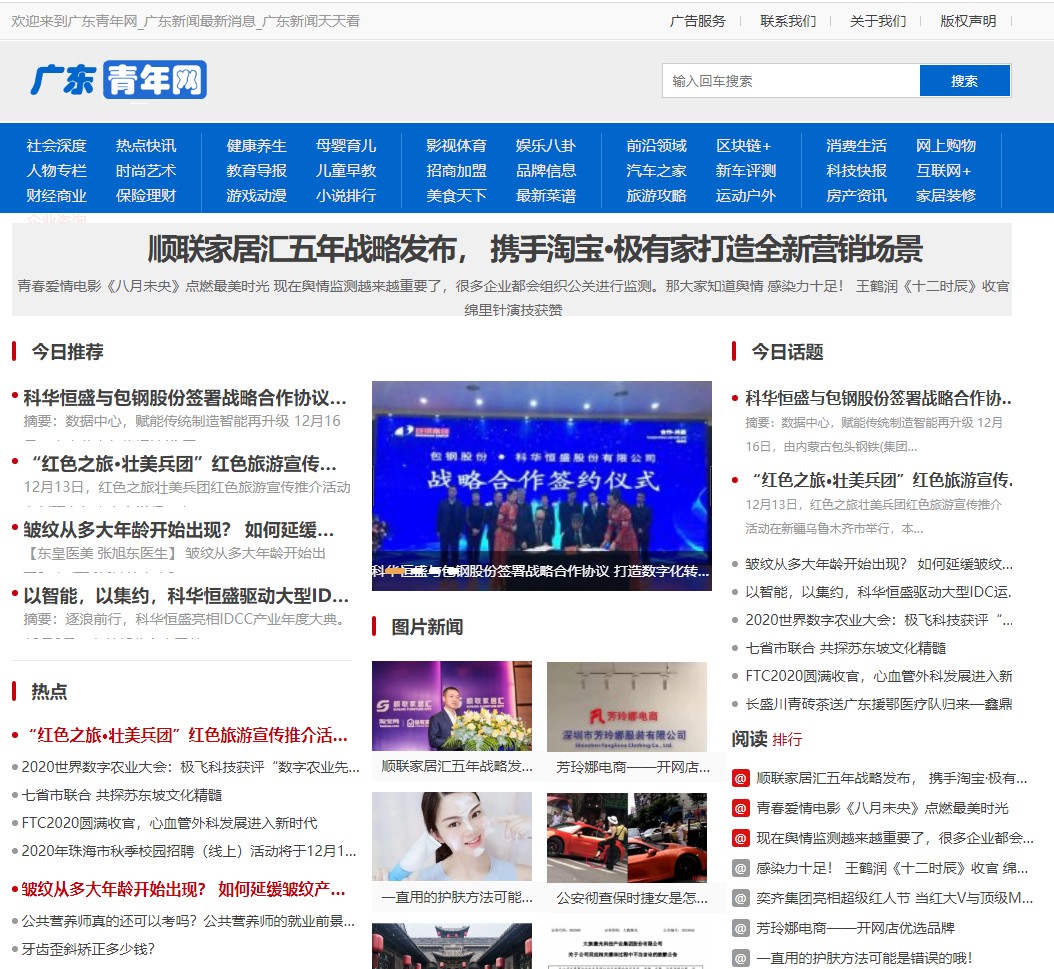The width and height of the screenshot is (1054, 969).
Task: Open the 广告服务 top link
Action: click(x=697, y=21)
